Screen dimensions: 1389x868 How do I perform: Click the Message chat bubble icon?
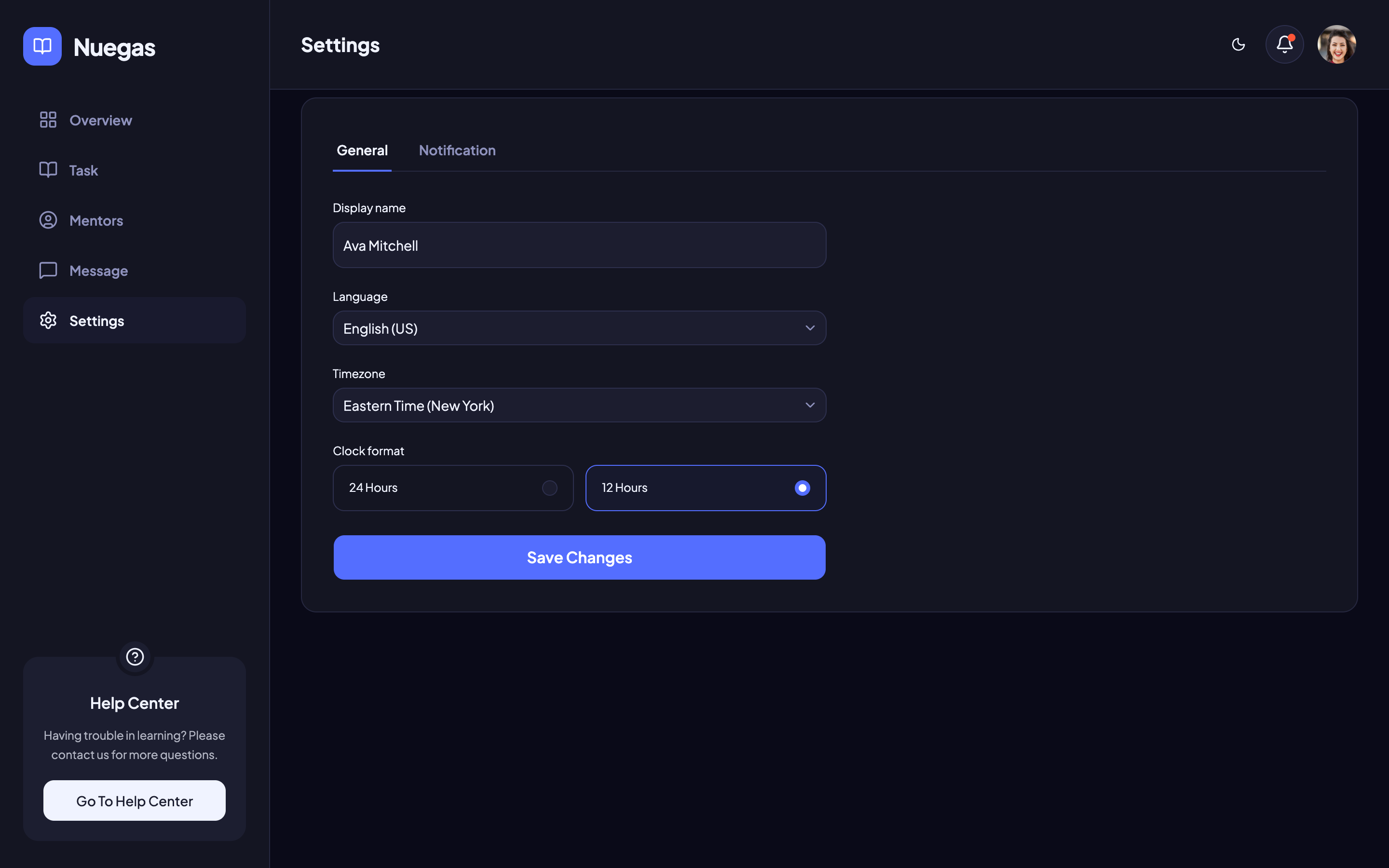click(x=48, y=271)
